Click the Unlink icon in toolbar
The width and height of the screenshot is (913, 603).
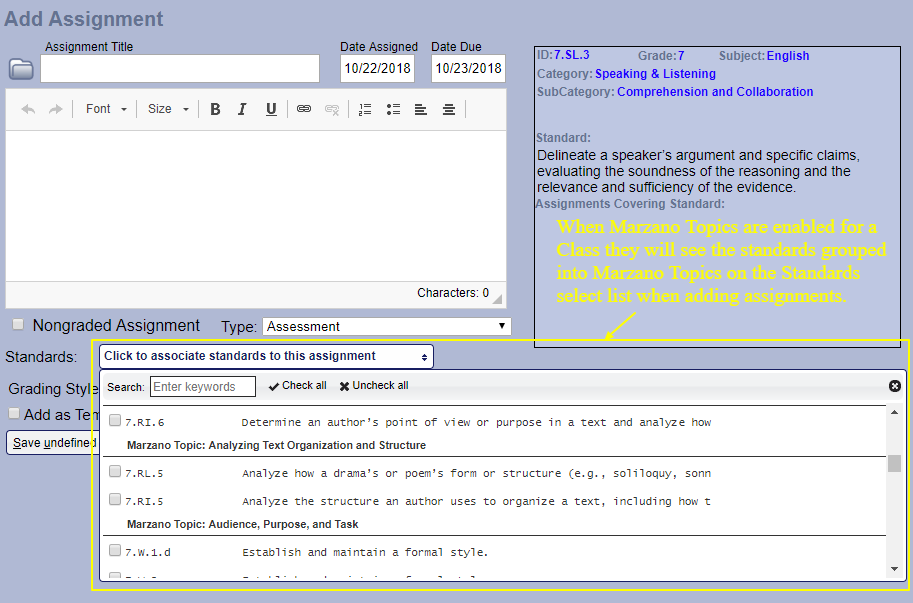[332, 109]
